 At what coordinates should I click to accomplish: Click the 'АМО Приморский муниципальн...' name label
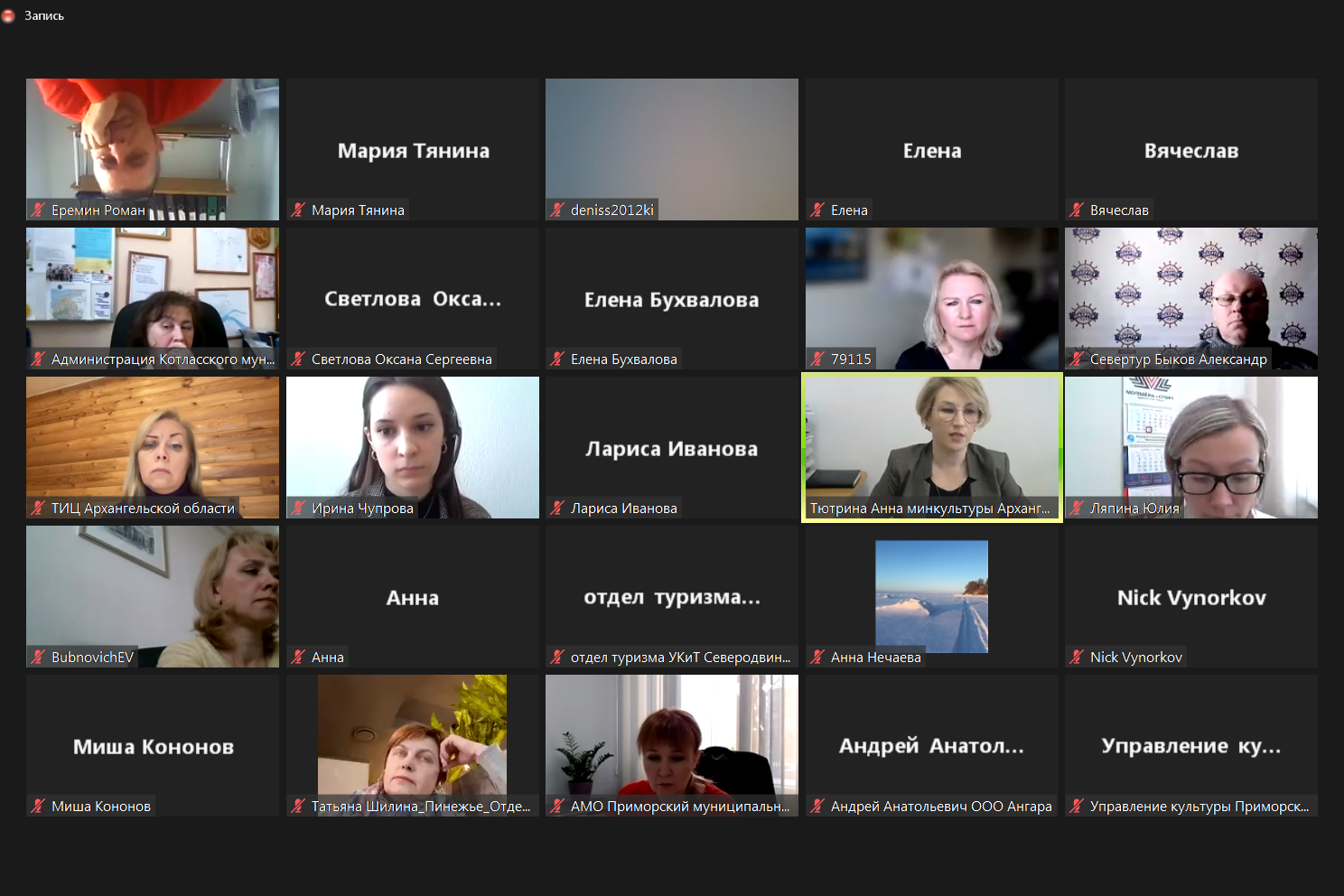[680, 806]
